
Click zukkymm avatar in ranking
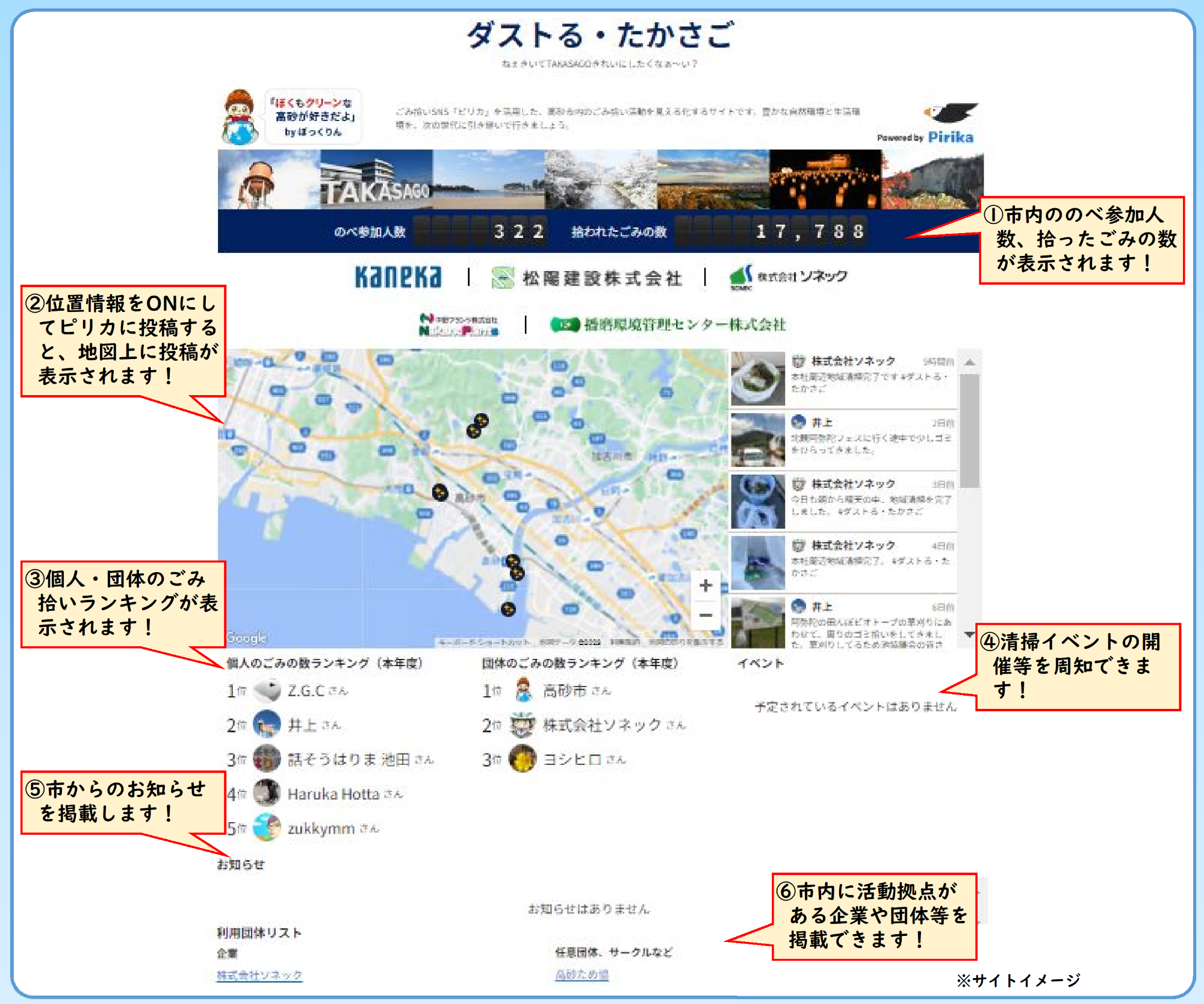pyautogui.click(x=267, y=828)
